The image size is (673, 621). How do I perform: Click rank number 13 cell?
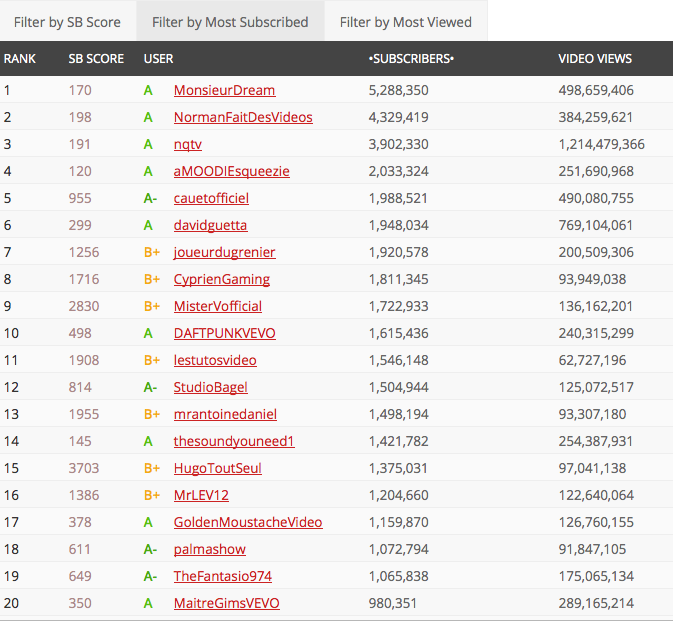(11, 415)
